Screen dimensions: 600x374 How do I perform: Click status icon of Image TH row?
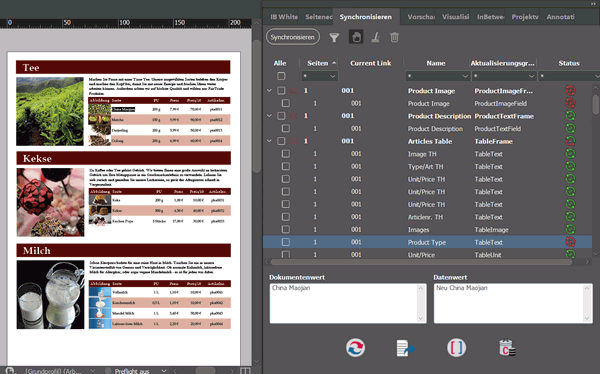(x=570, y=154)
